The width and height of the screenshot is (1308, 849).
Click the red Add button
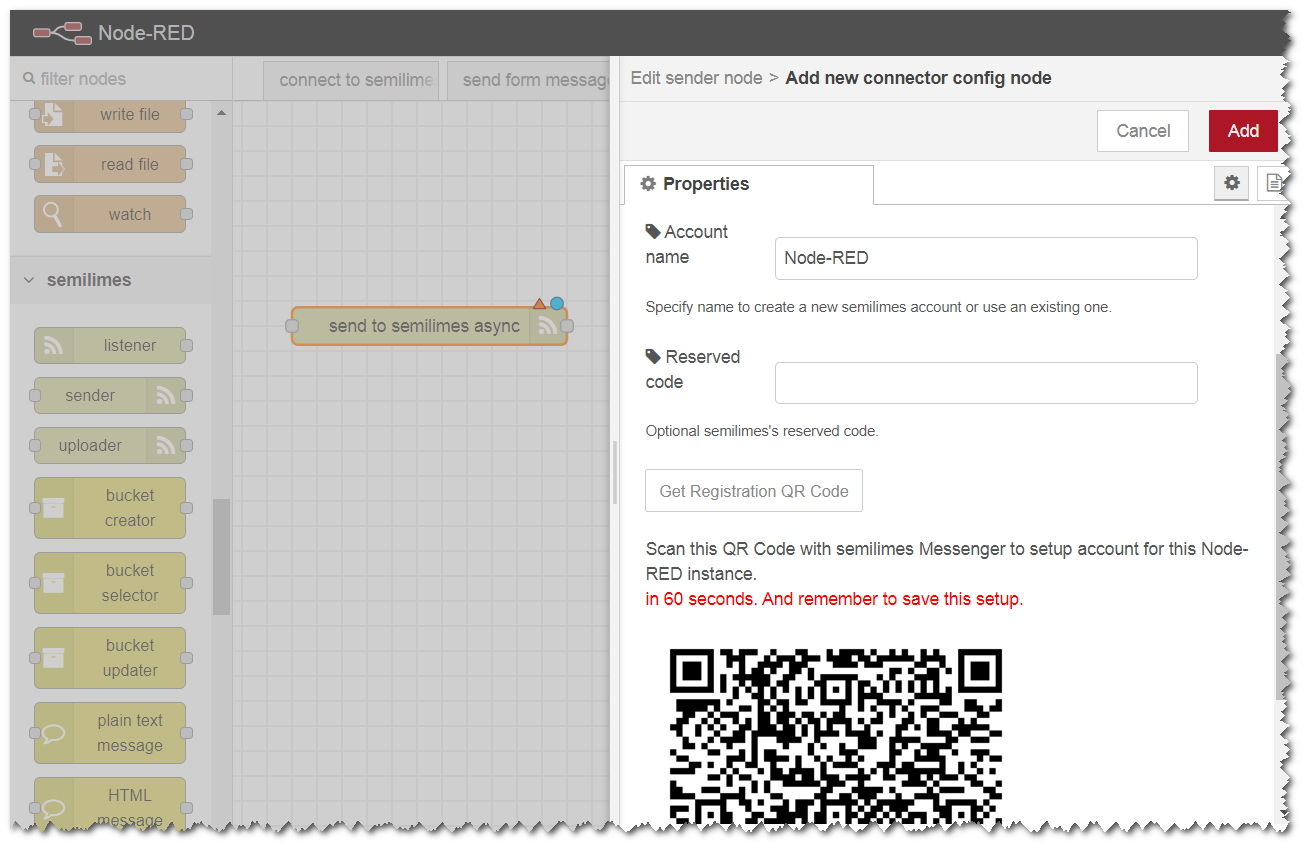coord(1243,131)
